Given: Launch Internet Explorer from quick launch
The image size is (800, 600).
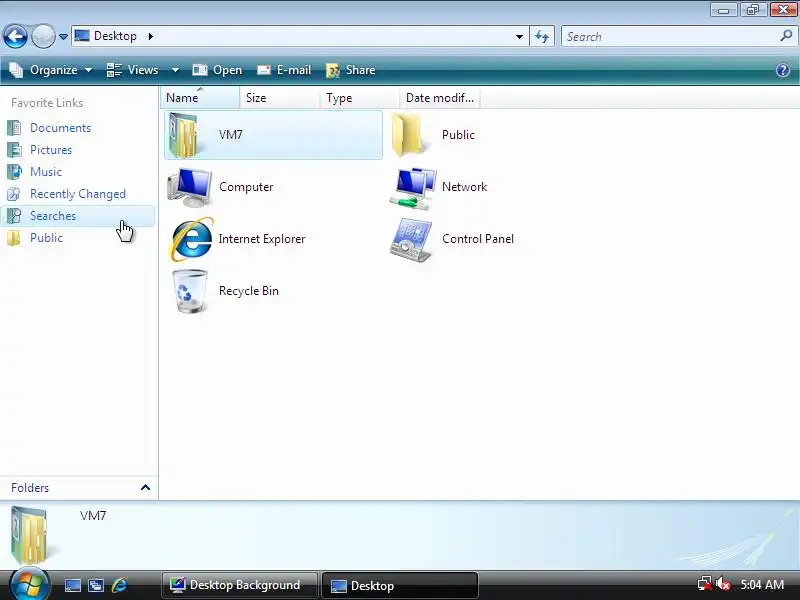Looking at the screenshot, I should [x=119, y=585].
